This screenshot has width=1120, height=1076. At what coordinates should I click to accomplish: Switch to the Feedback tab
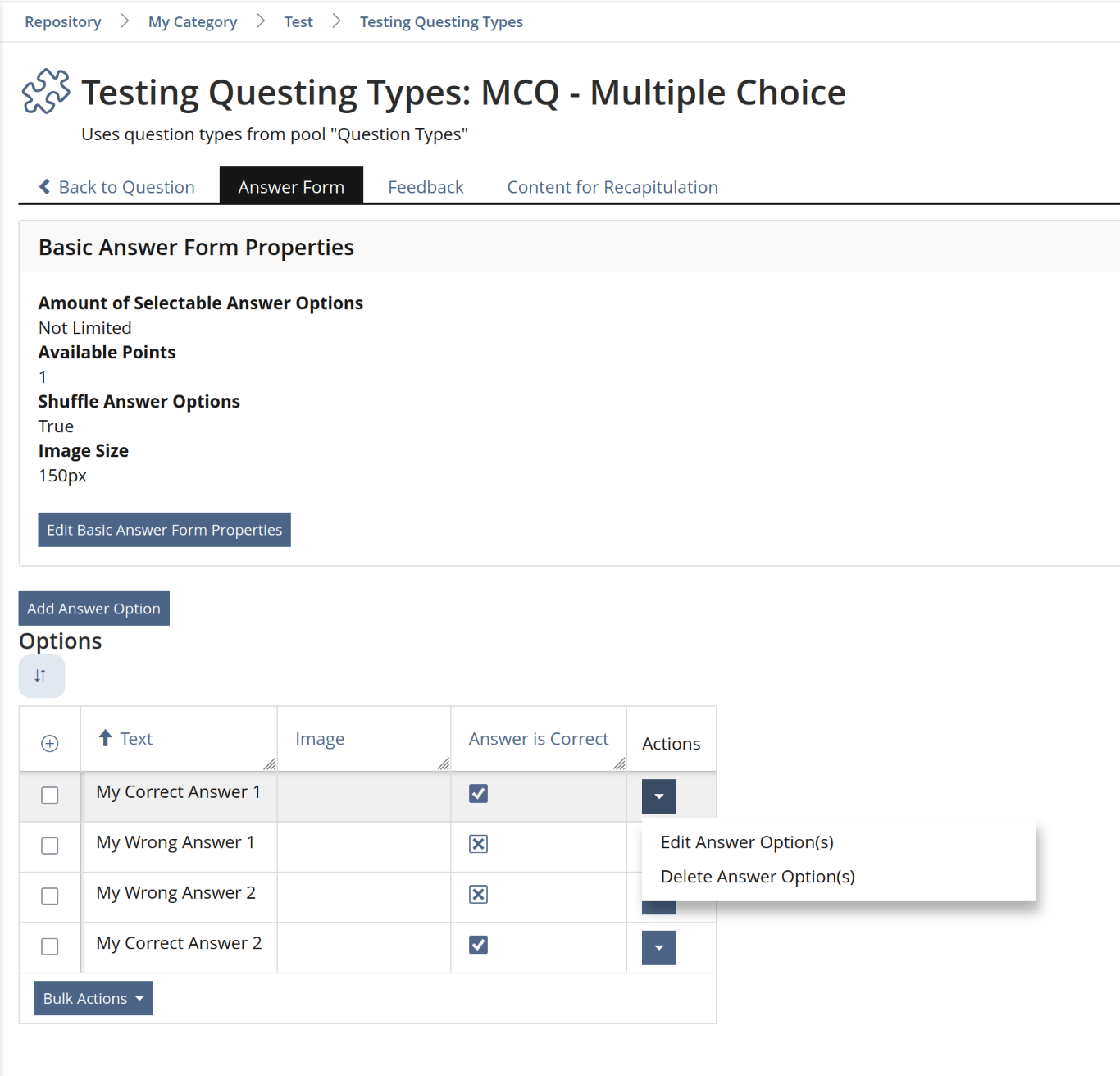[x=426, y=187]
